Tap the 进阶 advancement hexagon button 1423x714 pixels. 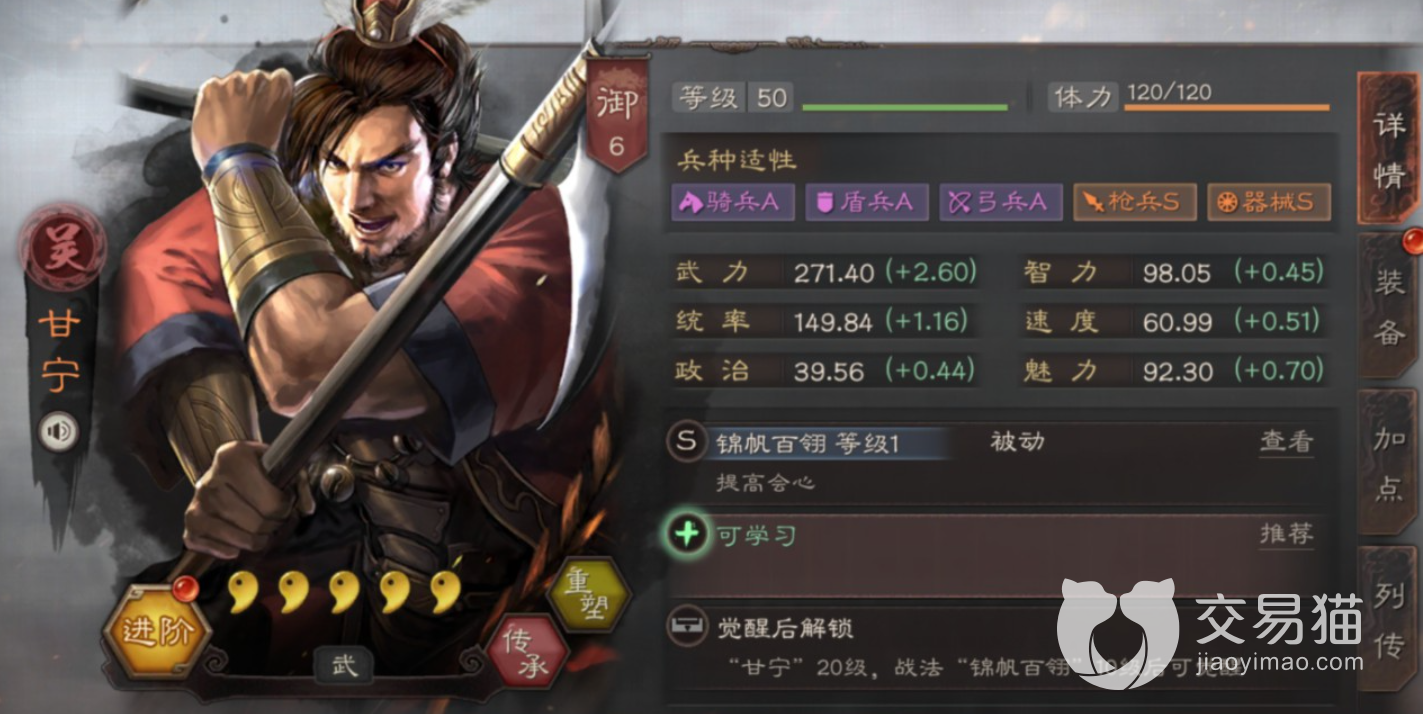(156, 631)
